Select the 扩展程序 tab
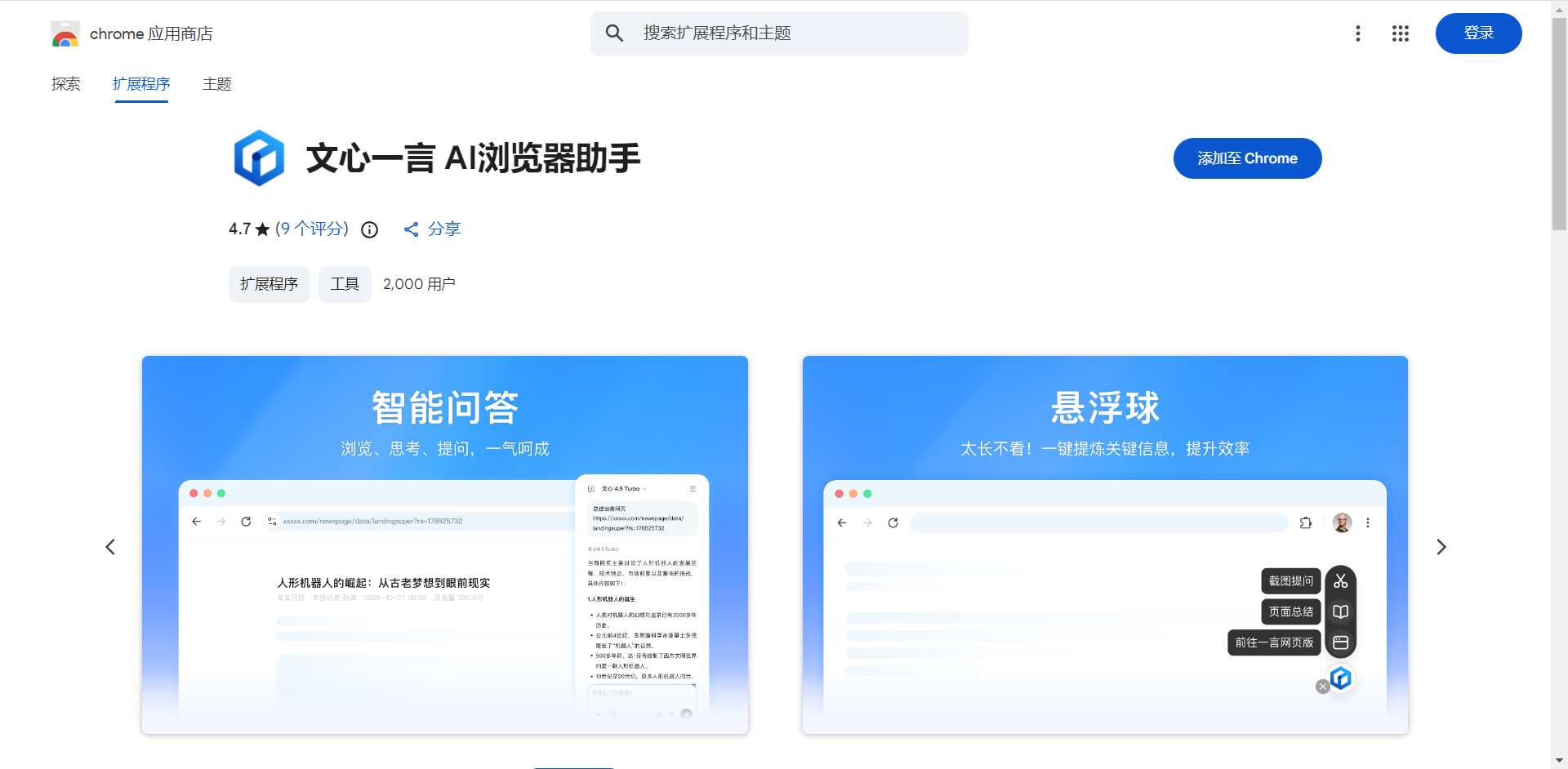This screenshot has height=769, width=1568. (x=141, y=84)
